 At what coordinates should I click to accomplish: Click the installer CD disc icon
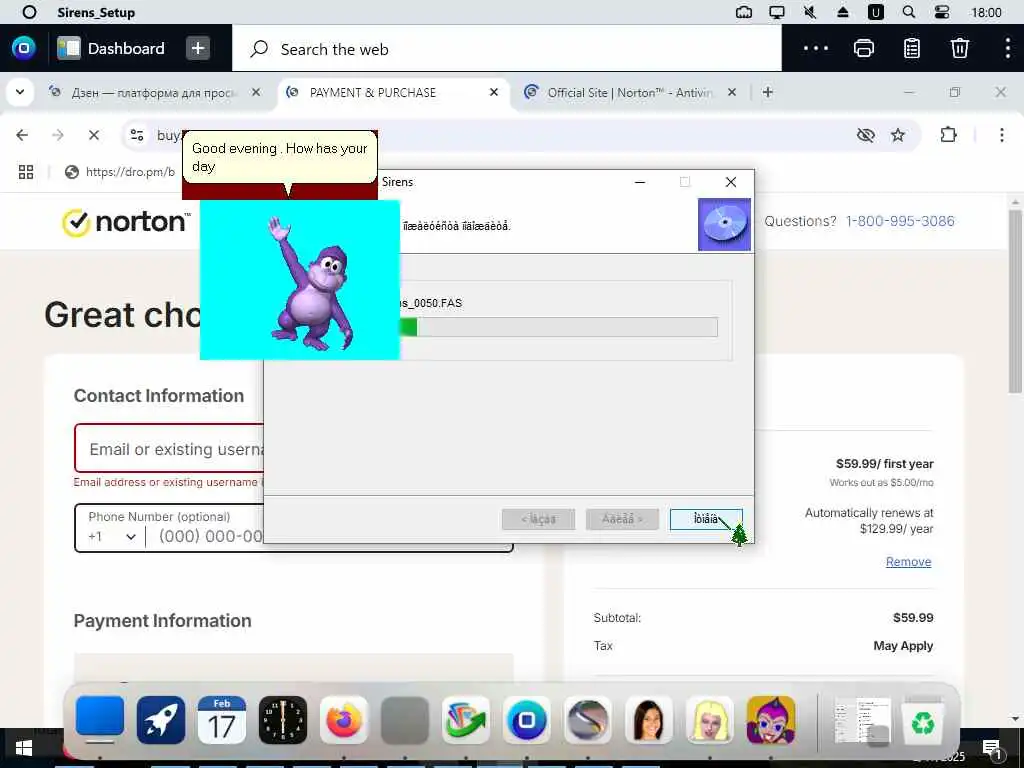point(724,224)
